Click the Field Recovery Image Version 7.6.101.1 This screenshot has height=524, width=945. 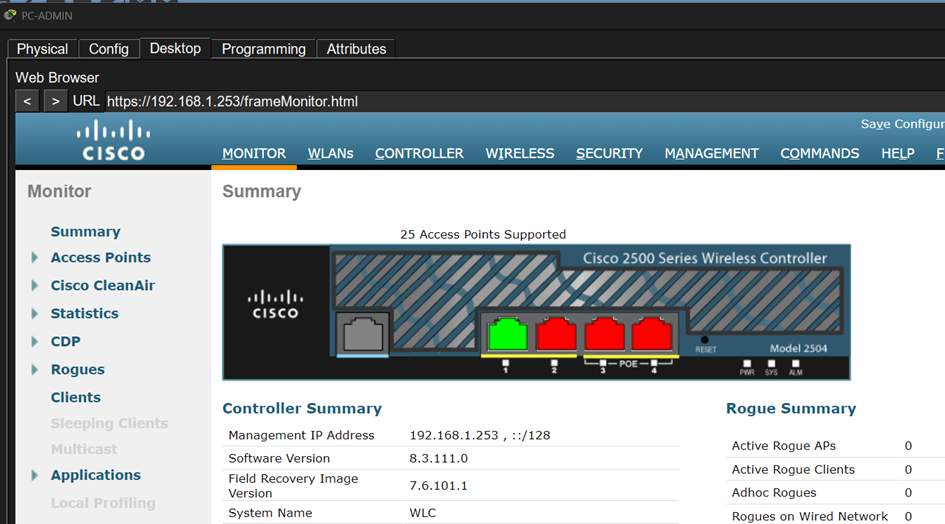[438, 485]
